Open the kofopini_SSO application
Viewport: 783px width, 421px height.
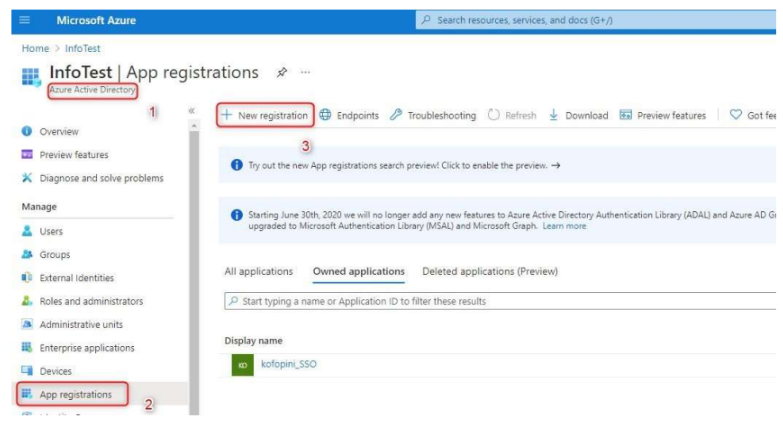[289, 364]
